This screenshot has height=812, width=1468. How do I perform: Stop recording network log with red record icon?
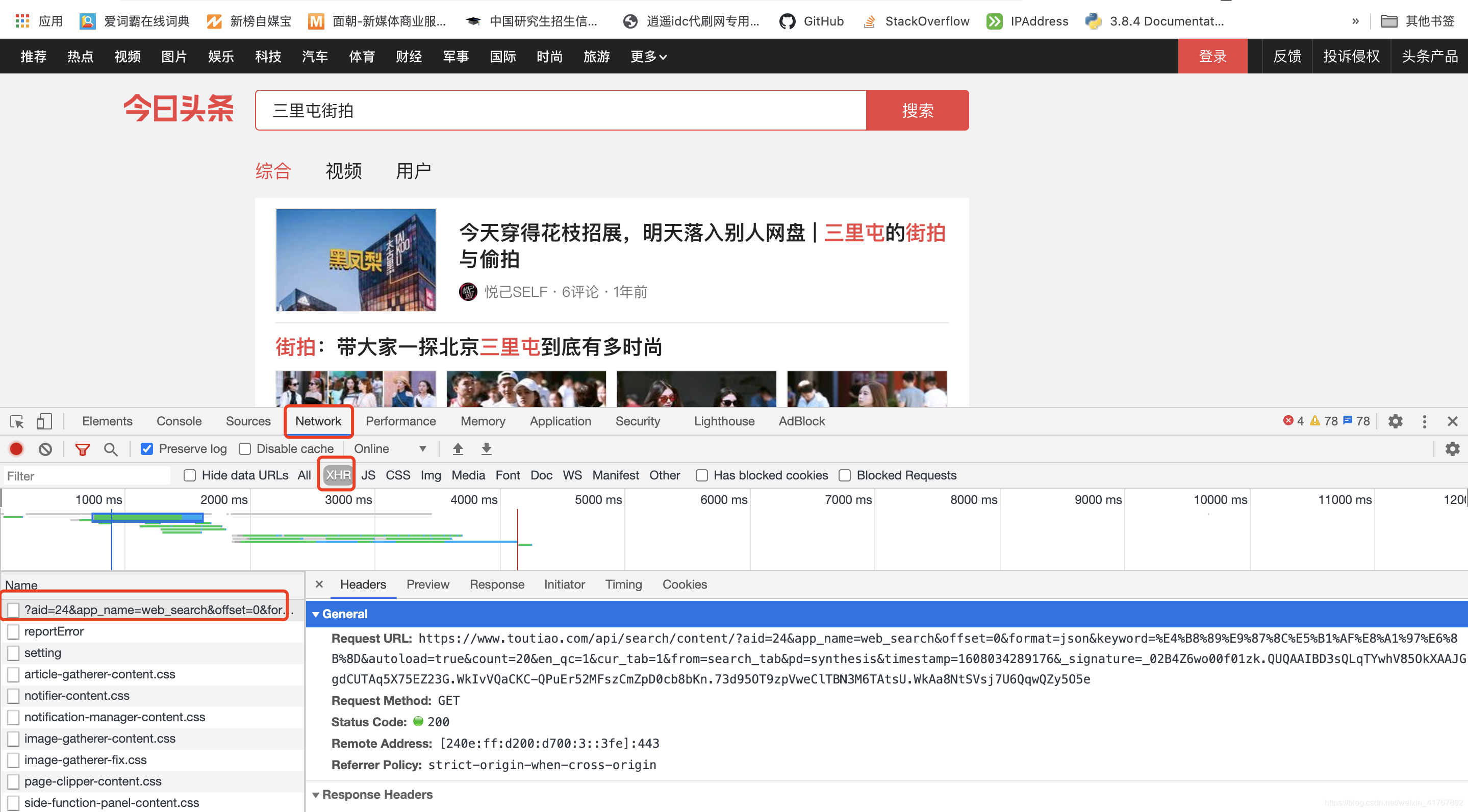click(16, 448)
